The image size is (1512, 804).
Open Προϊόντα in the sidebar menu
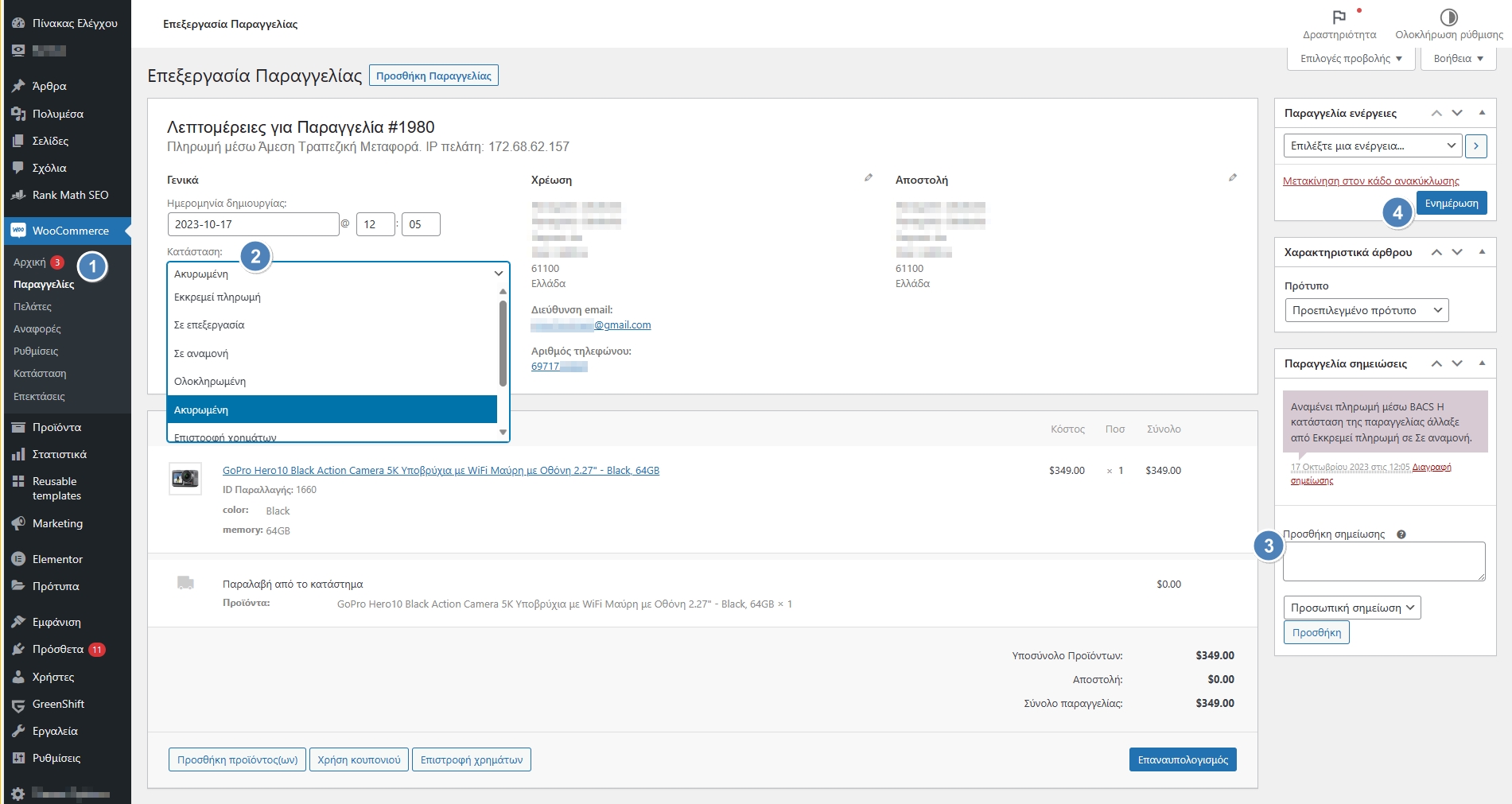(x=56, y=427)
